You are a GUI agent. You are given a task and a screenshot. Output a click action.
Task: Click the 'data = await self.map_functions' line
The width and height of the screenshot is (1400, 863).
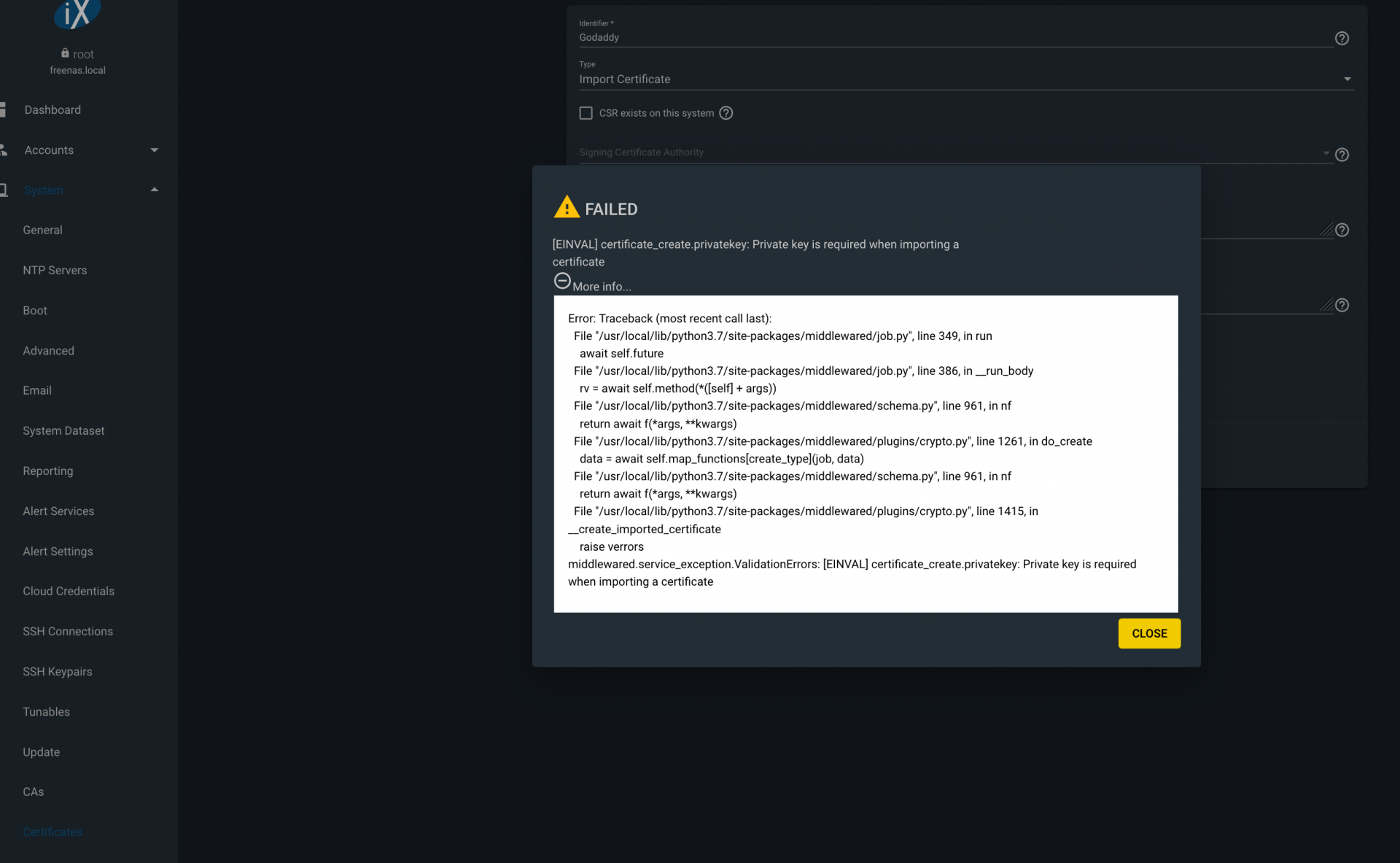click(721, 459)
